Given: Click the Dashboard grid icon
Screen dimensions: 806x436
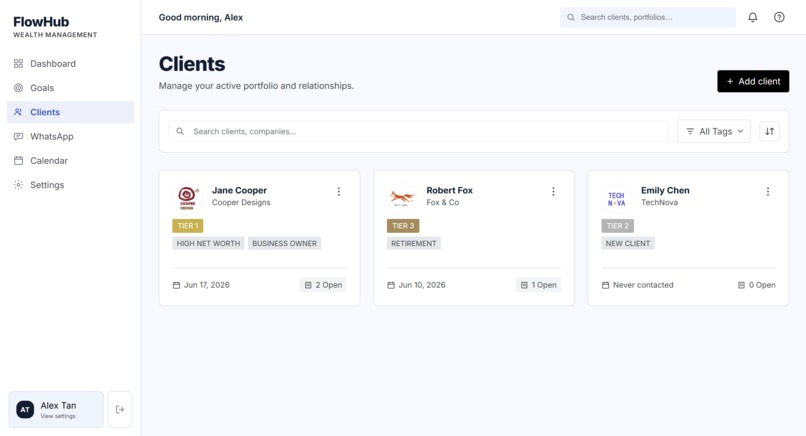Looking at the screenshot, I should (x=19, y=63).
